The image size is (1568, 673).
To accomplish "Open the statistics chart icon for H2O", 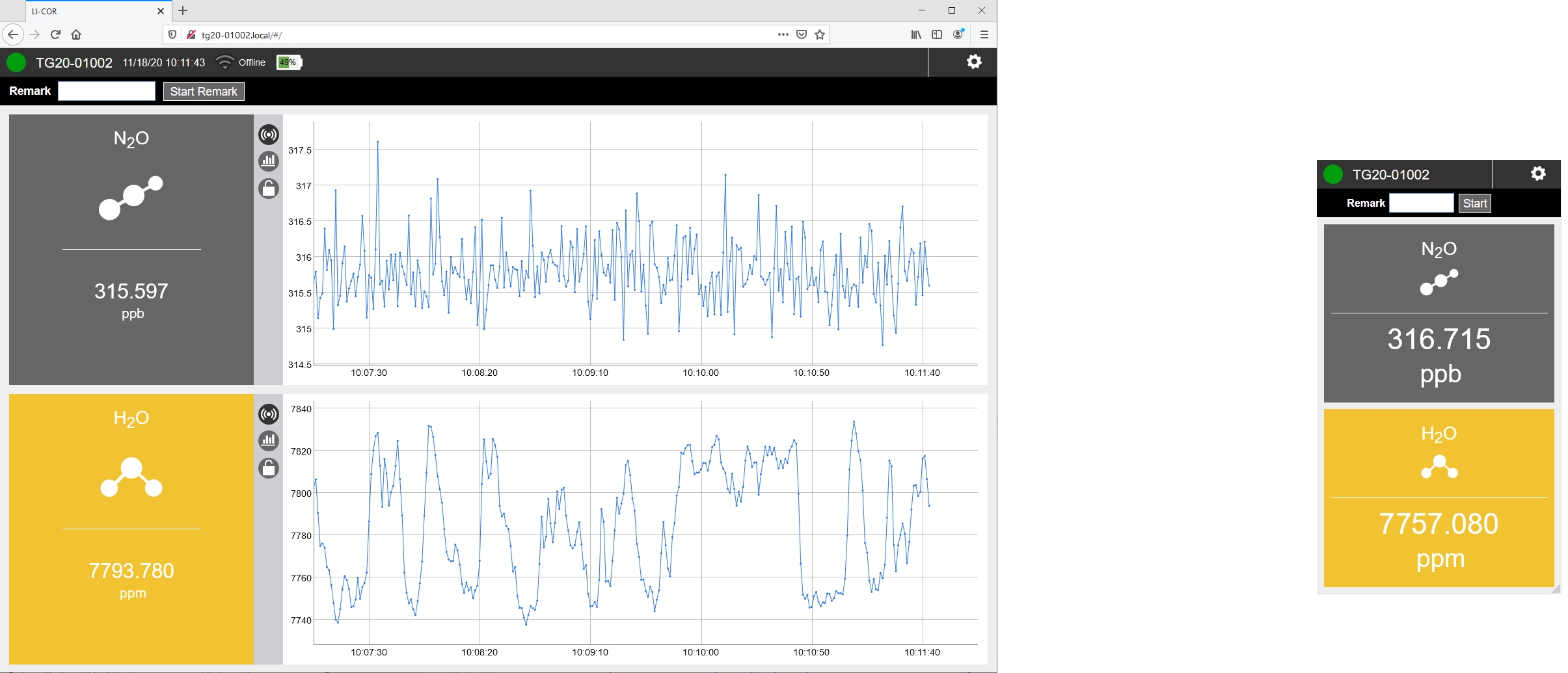I will click(269, 440).
